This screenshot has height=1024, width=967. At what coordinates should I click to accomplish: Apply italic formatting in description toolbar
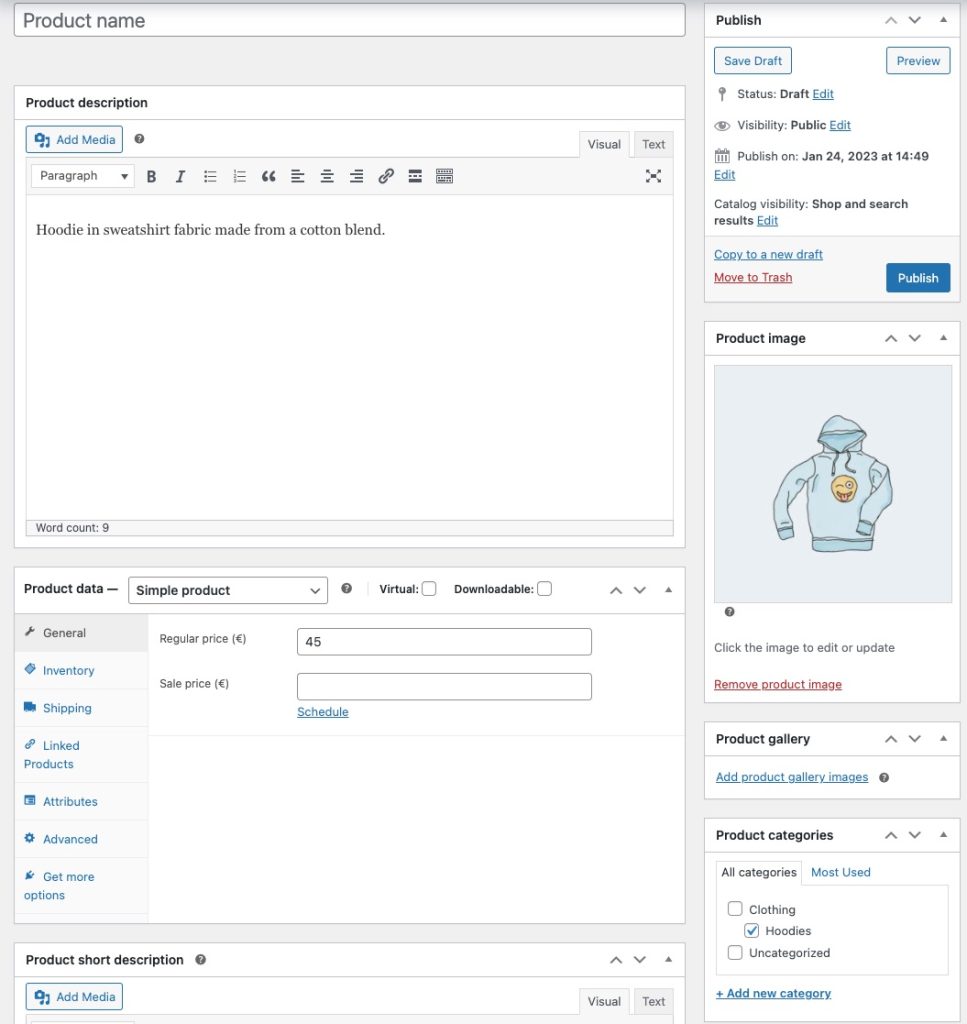point(180,176)
